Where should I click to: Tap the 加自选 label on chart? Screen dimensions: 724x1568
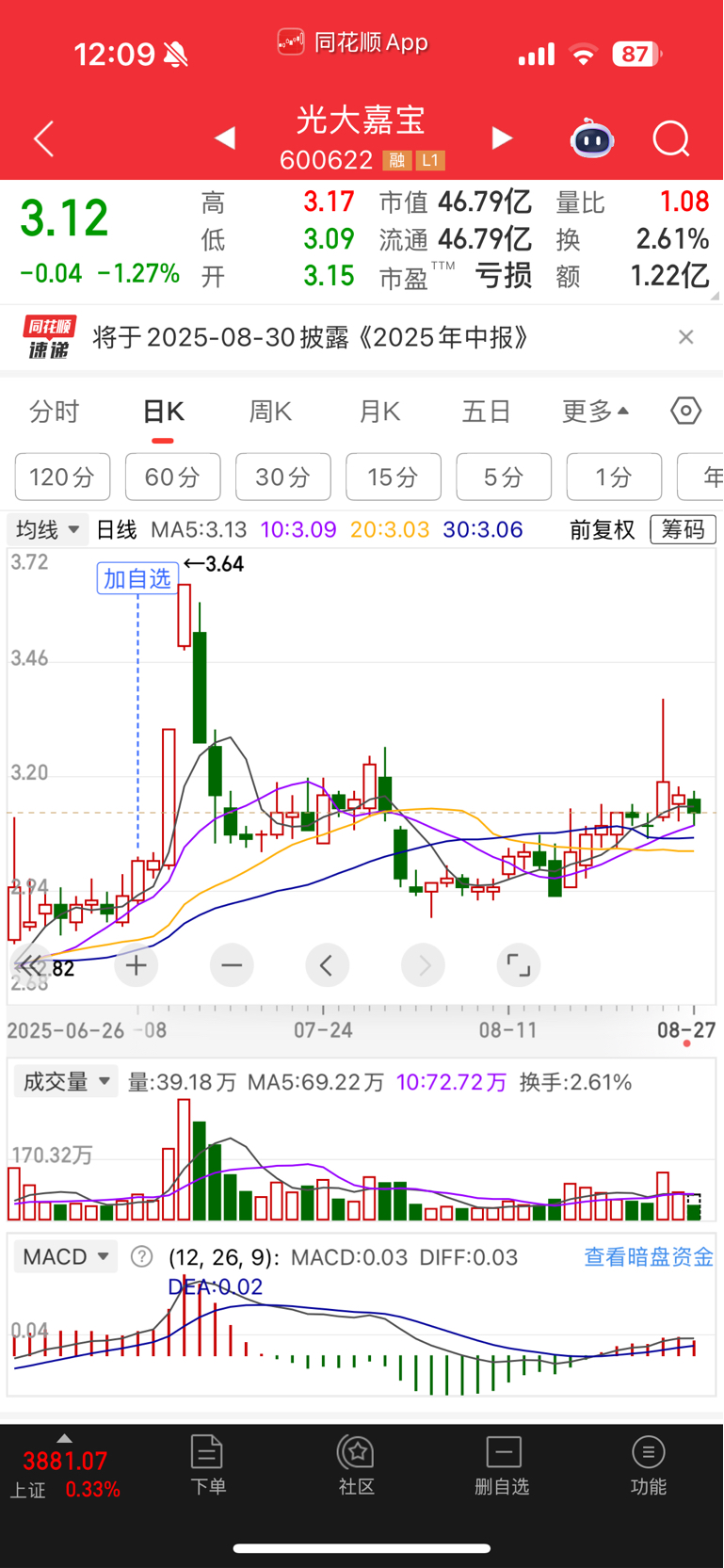coord(137,578)
